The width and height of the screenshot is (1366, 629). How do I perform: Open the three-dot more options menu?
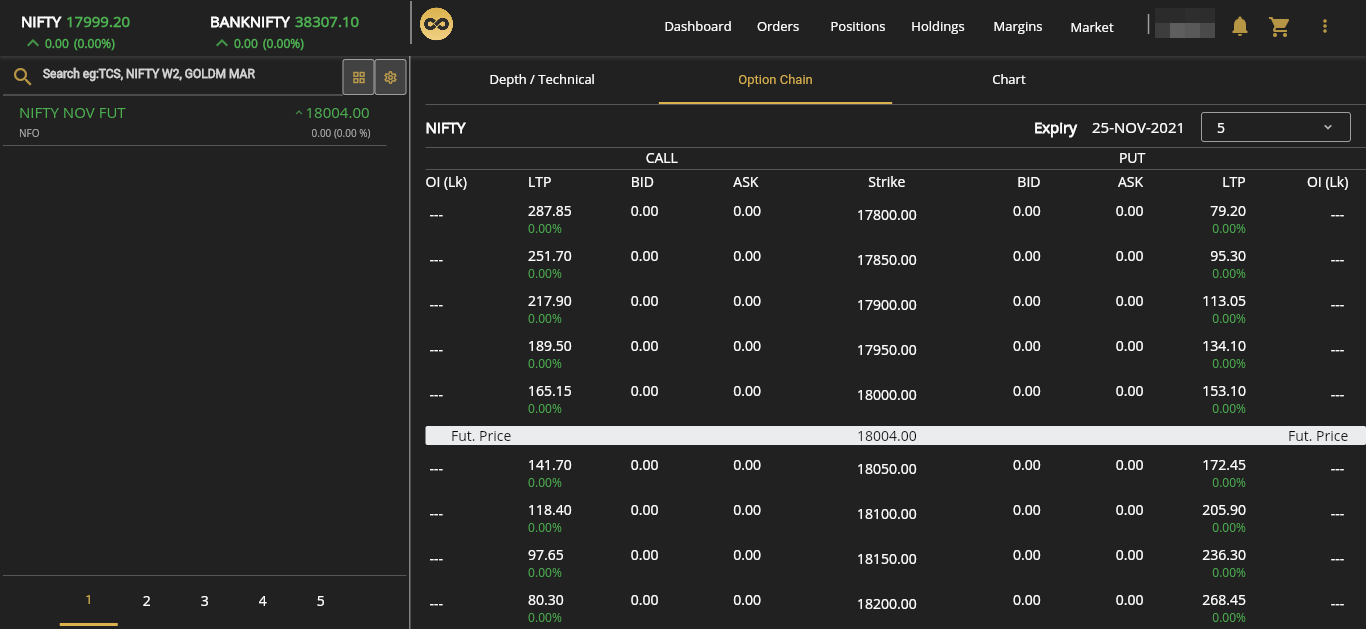pos(1325,26)
